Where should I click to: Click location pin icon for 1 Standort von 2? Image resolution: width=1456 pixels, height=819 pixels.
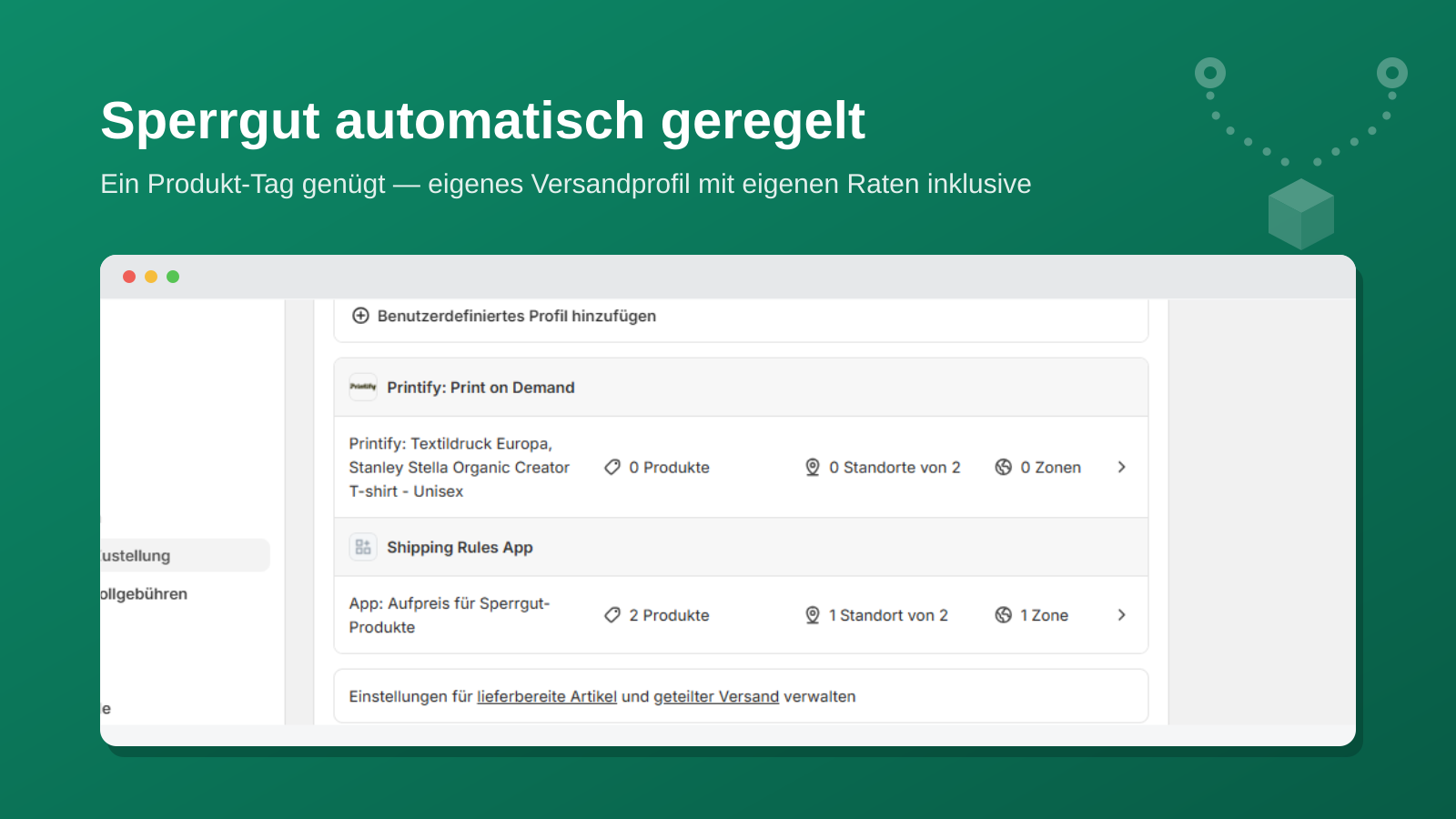[x=813, y=615]
